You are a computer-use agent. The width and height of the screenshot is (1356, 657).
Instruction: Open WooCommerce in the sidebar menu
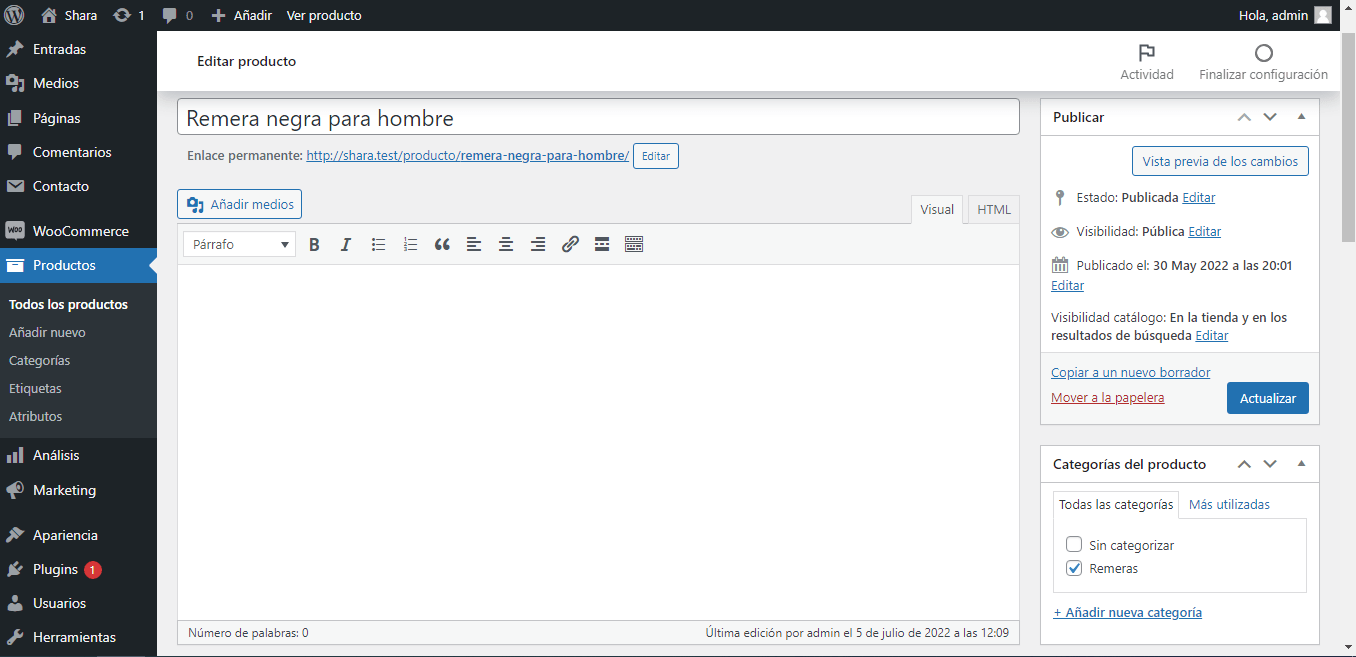80,231
